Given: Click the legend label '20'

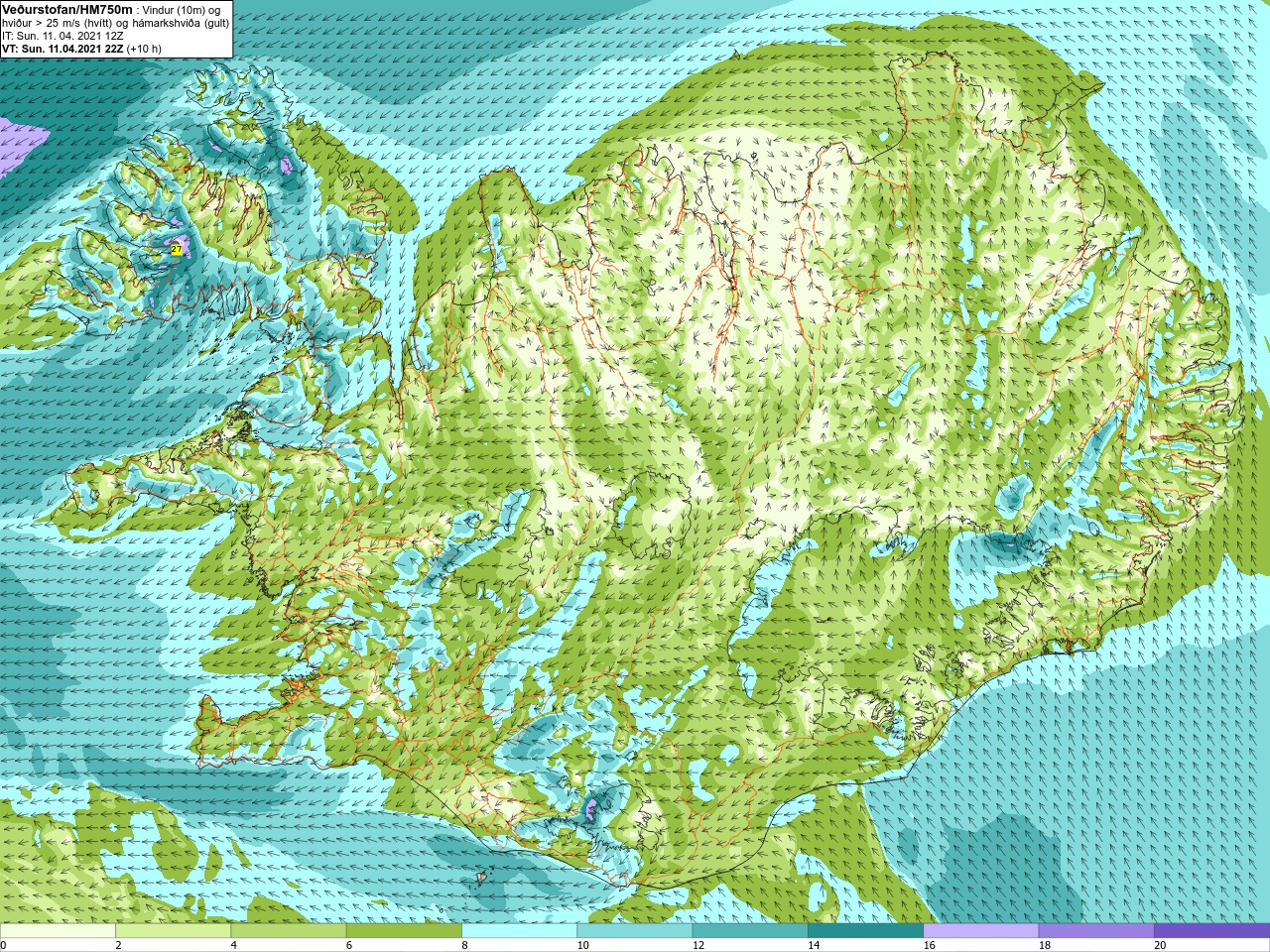Looking at the screenshot, I should click(x=1160, y=945).
